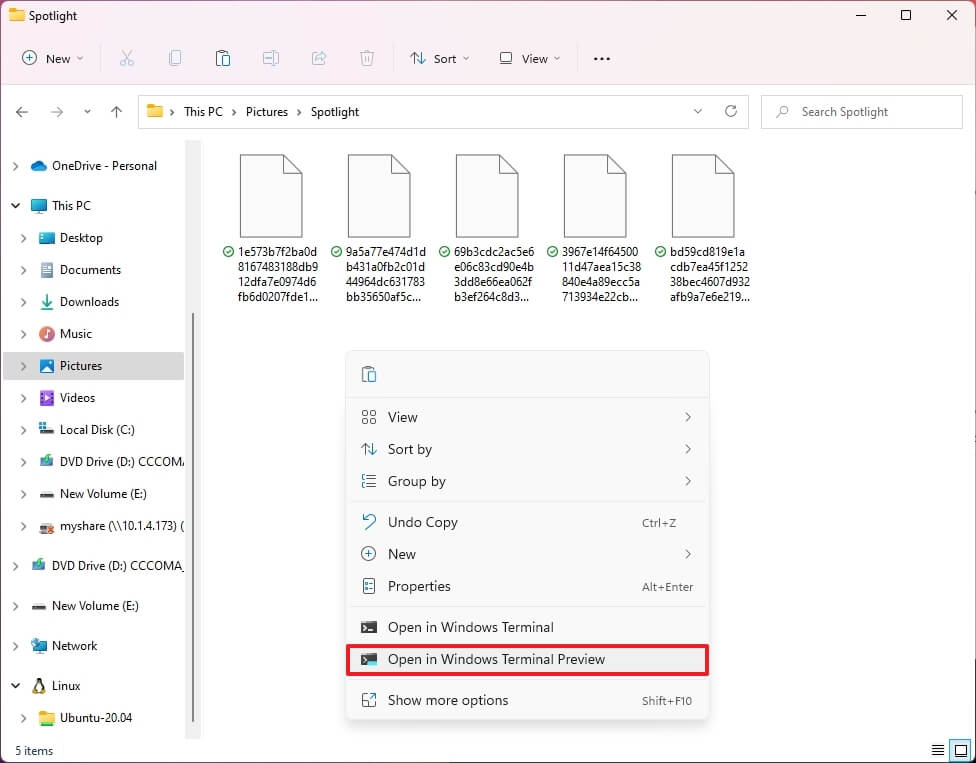
Task: Select the Rename icon in the toolbar
Action: (271, 58)
